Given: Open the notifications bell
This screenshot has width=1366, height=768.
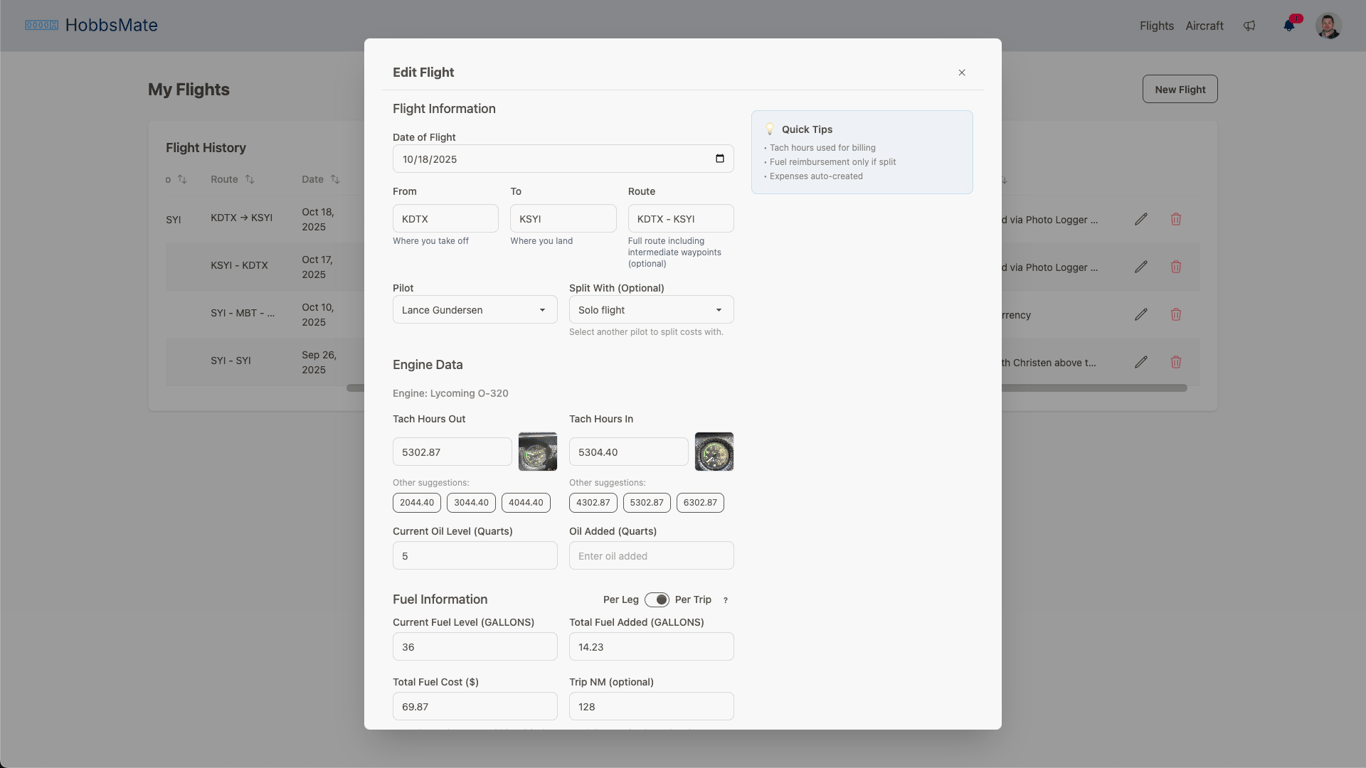Looking at the screenshot, I should (x=1289, y=25).
